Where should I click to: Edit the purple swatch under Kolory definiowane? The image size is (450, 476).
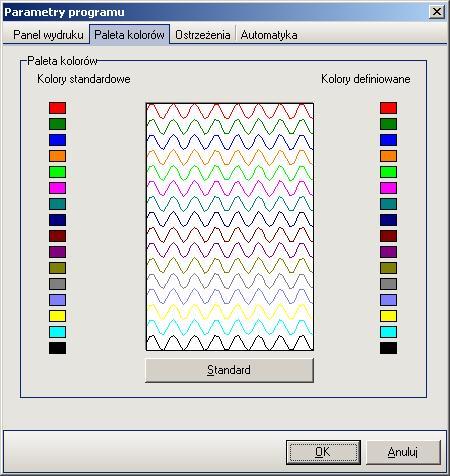click(388, 252)
